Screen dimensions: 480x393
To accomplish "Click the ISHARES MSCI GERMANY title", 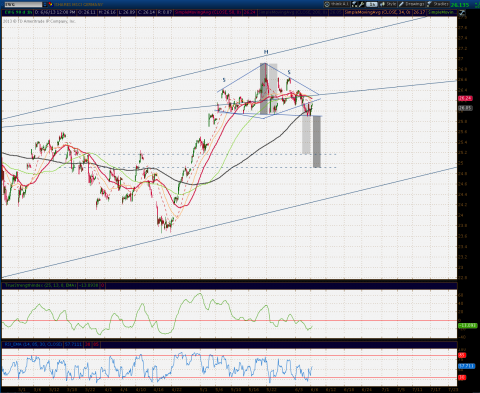I will click(x=78, y=5).
